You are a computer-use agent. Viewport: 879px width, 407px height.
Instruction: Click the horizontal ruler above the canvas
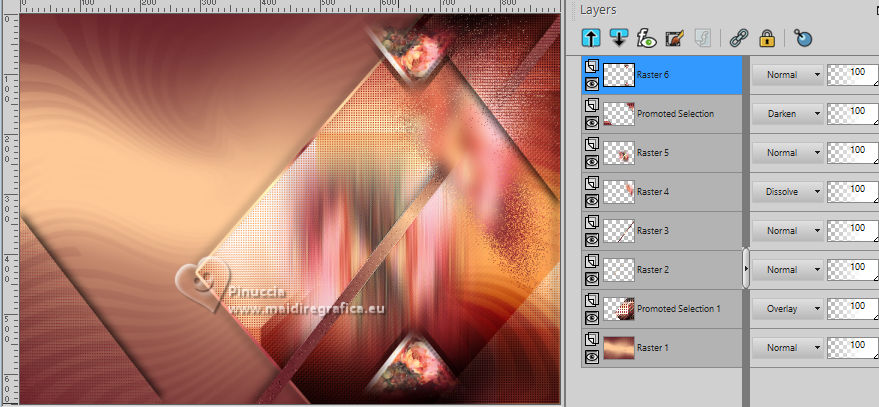tap(290, 6)
